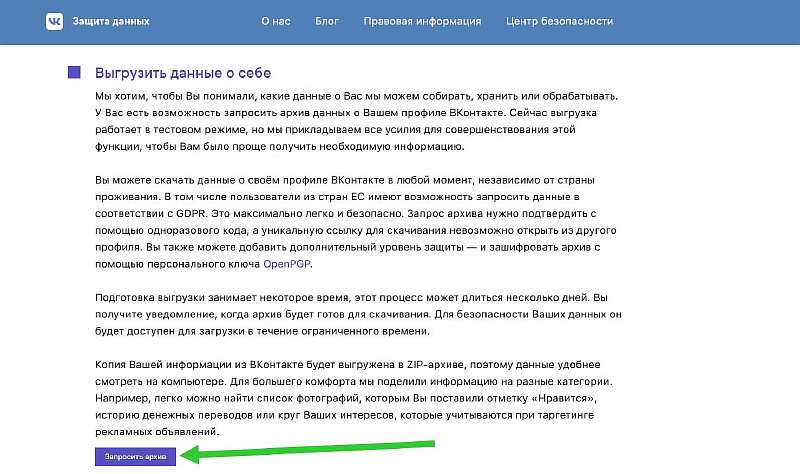Click the purple square beside the heading

[x=74, y=73]
